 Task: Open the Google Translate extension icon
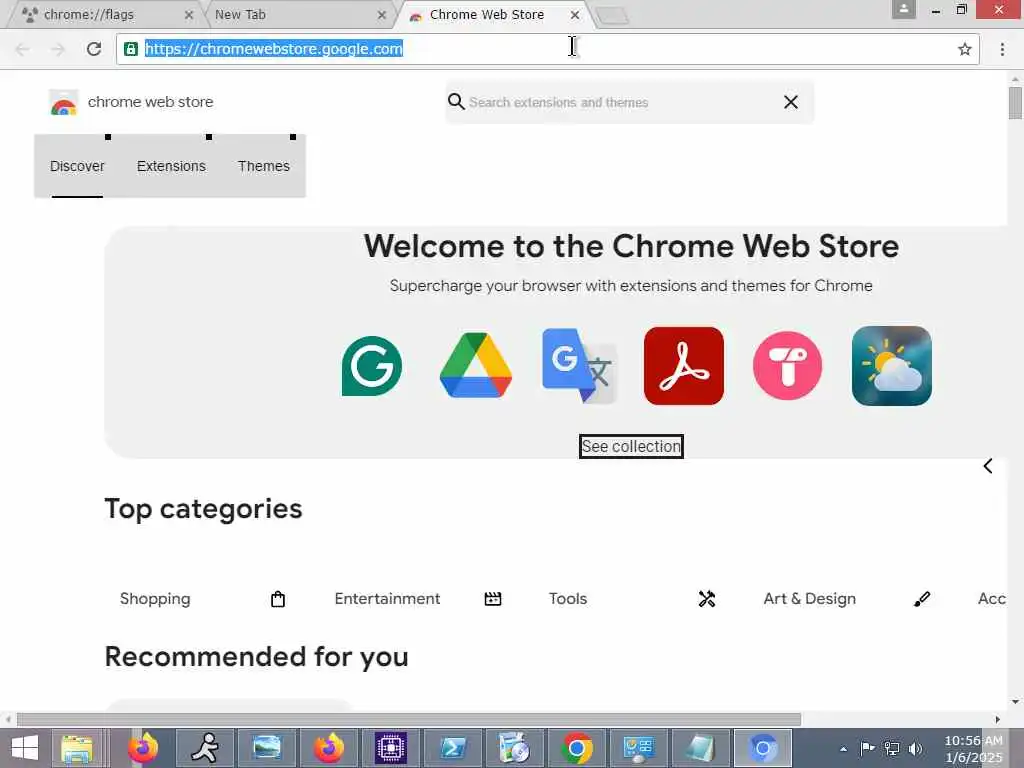click(579, 366)
